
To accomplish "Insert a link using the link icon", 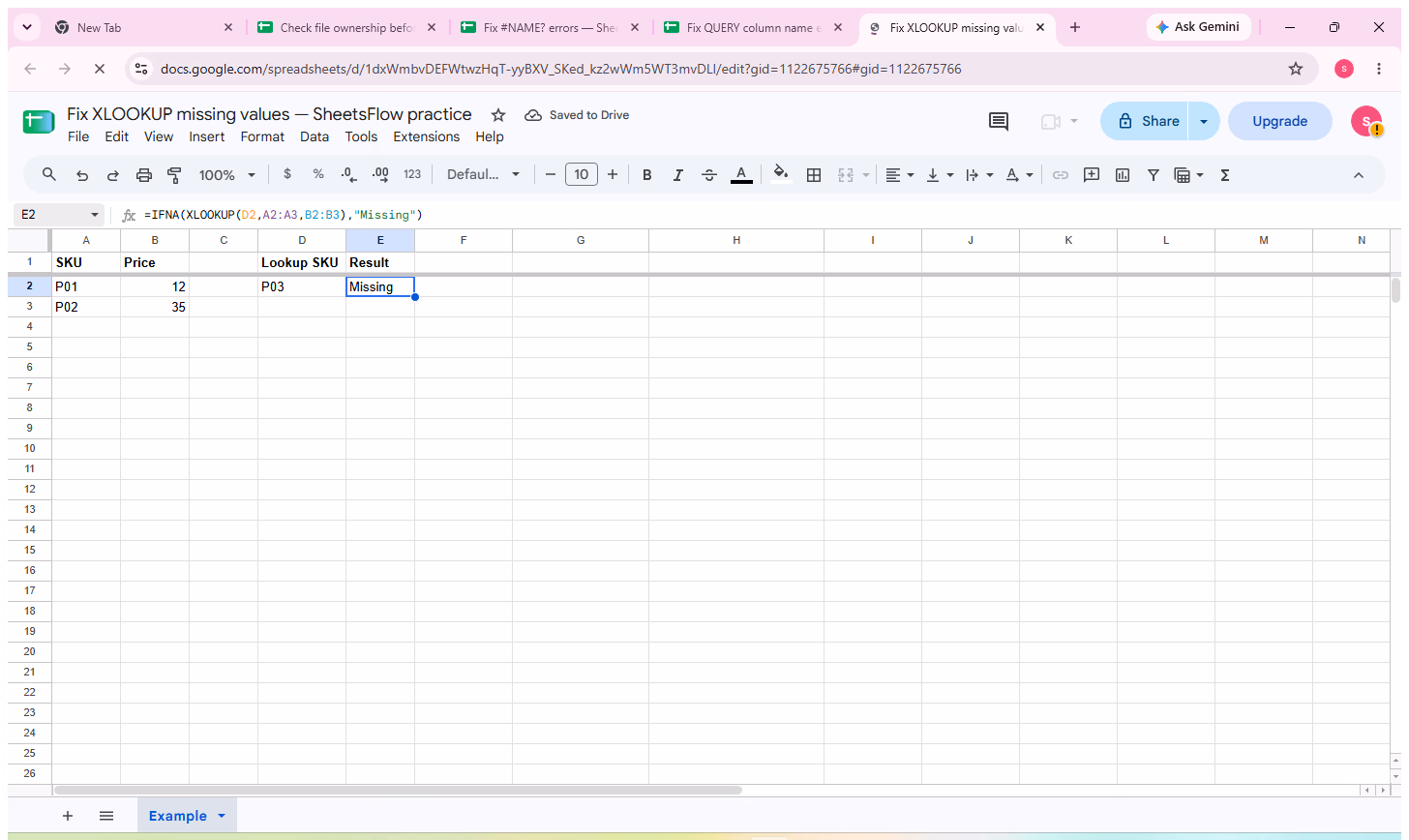I will click(x=1061, y=175).
